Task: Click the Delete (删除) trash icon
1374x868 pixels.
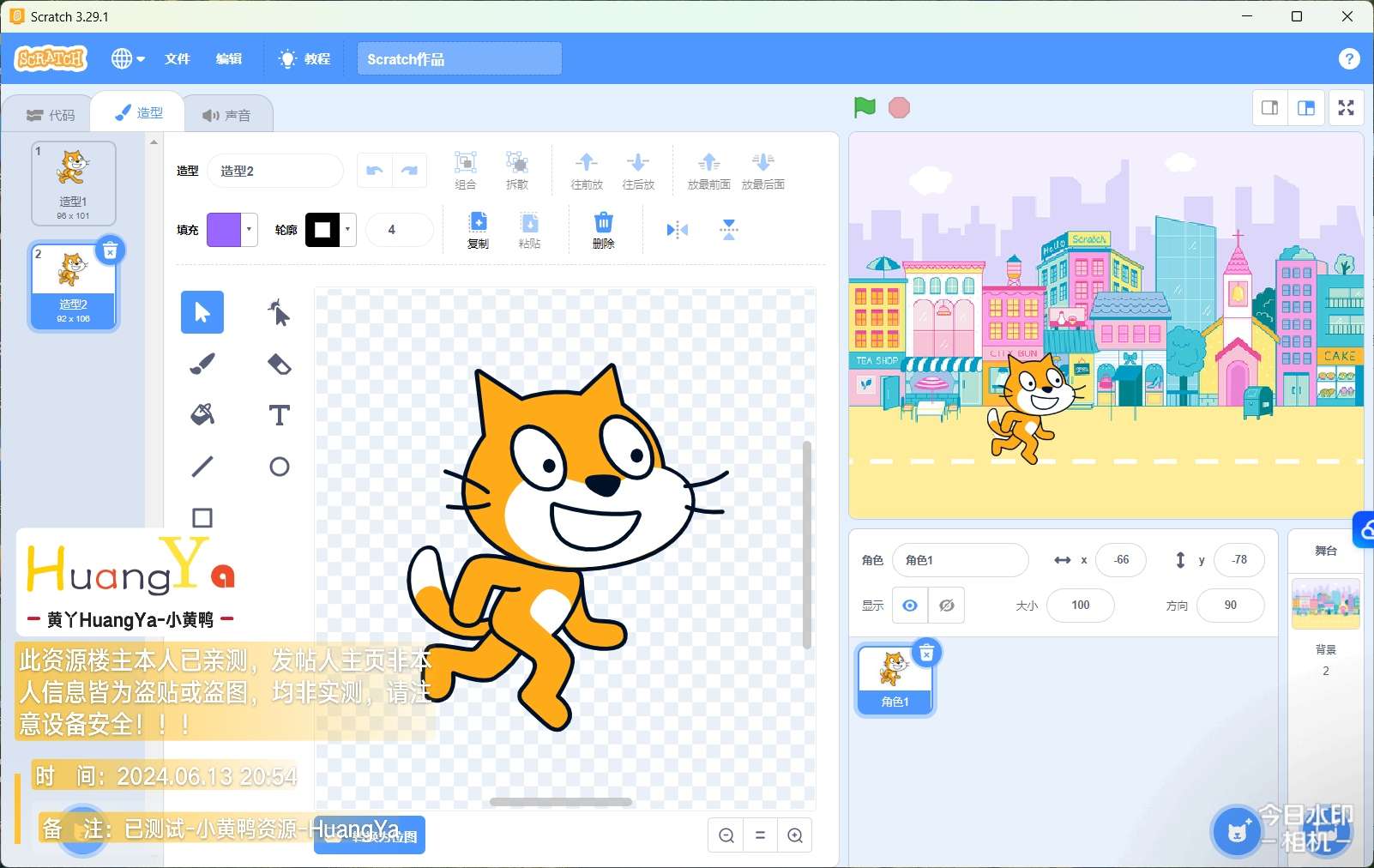Action: tap(603, 230)
